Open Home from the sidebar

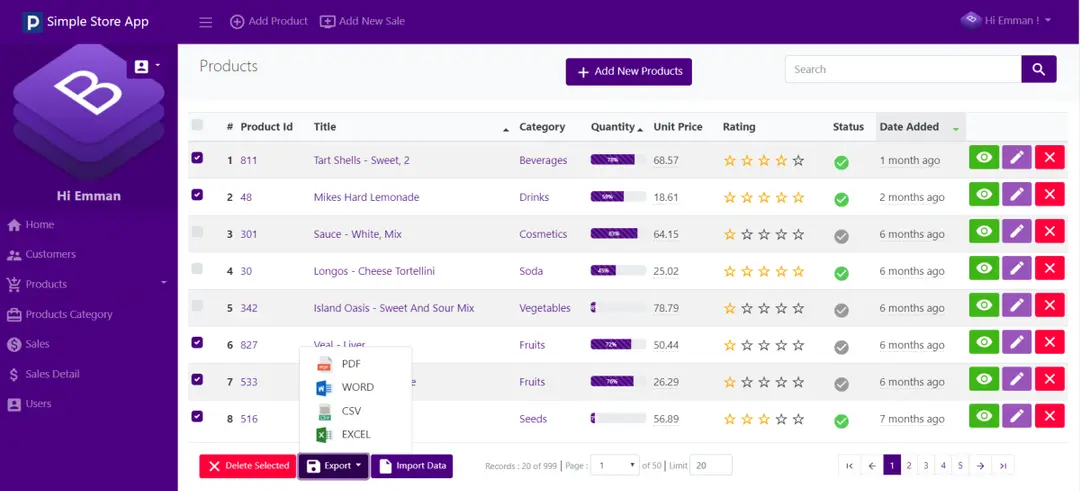point(40,225)
